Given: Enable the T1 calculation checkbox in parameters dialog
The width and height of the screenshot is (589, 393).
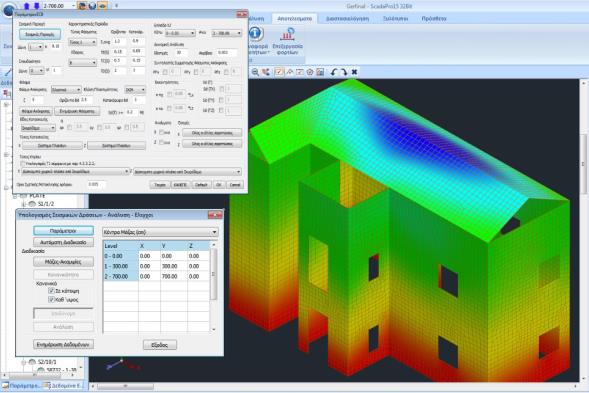Looking at the screenshot, I should coord(23,164).
